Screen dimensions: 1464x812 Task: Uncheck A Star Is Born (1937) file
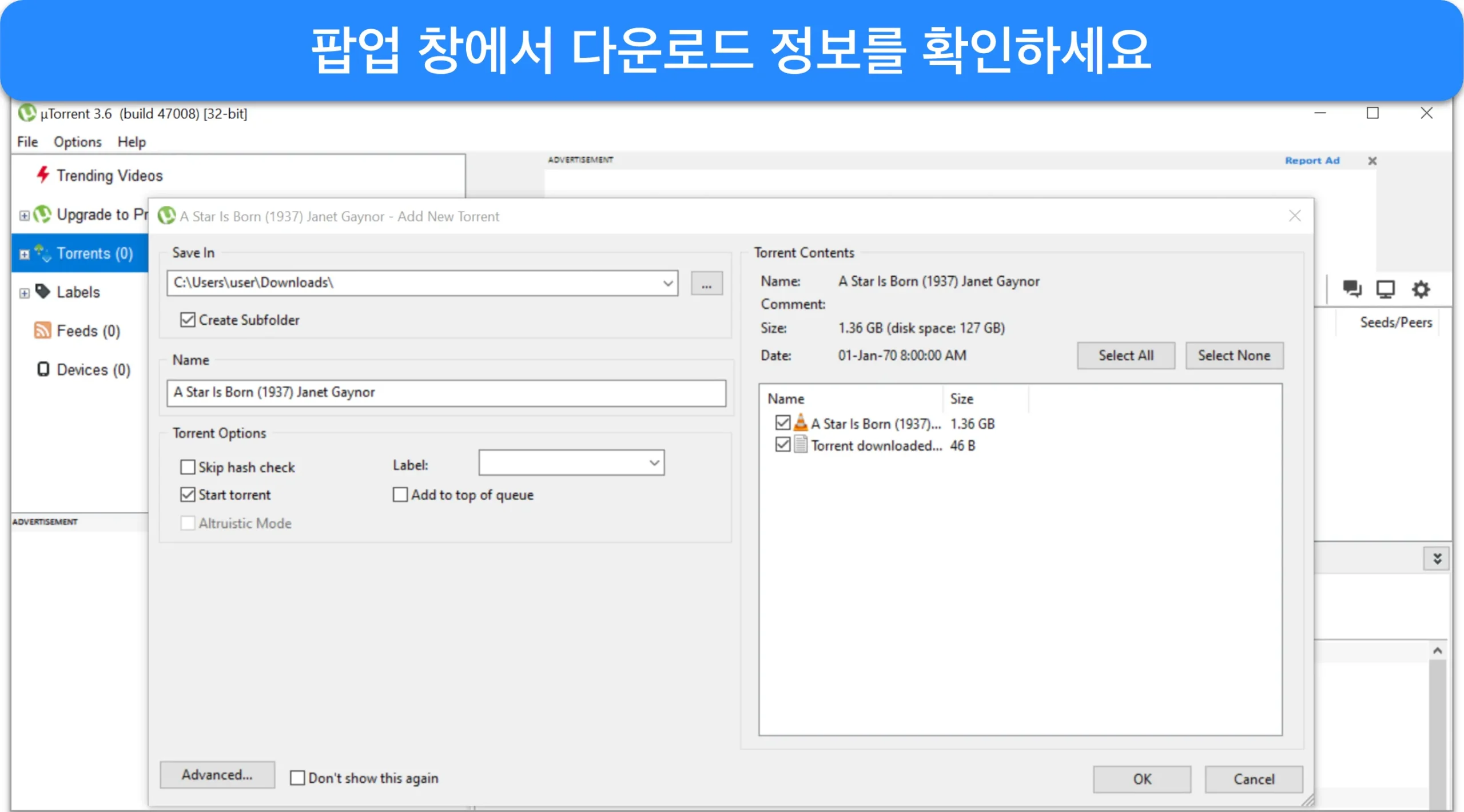pyautogui.click(x=783, y=423)
